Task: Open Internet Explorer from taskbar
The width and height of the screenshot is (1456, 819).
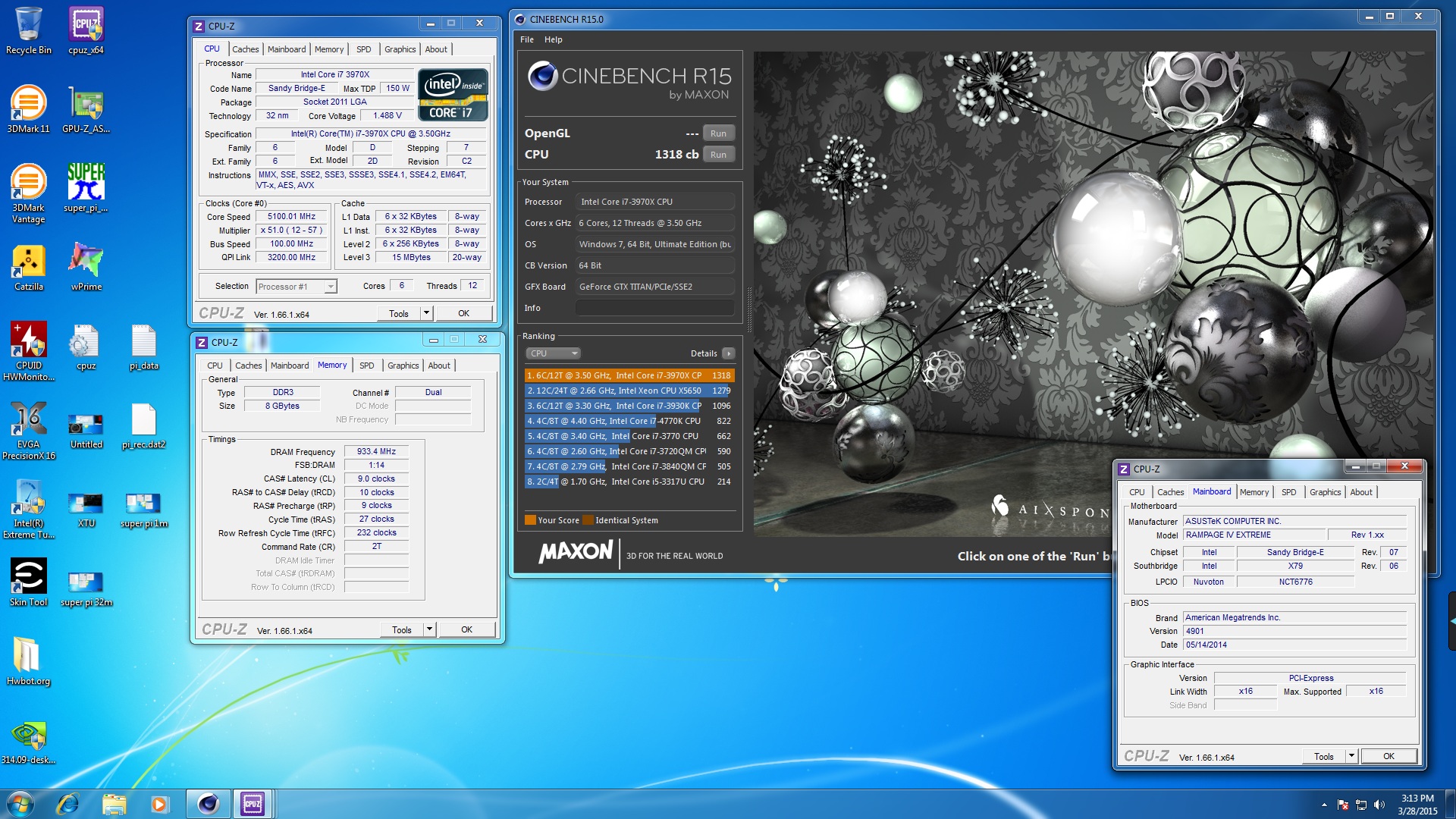Action: (67, 804)
